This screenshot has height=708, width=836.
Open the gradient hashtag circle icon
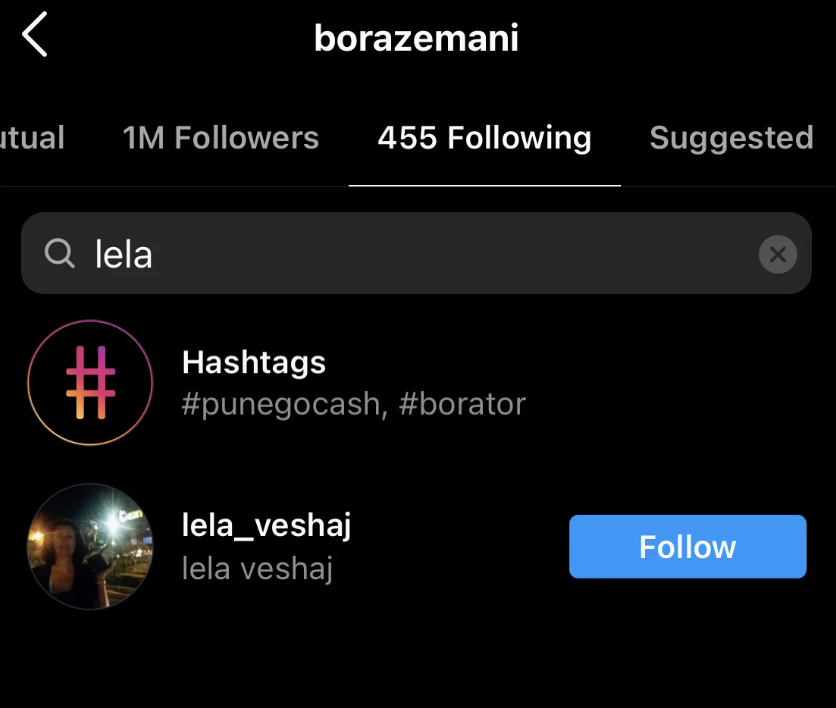(90, 382)
